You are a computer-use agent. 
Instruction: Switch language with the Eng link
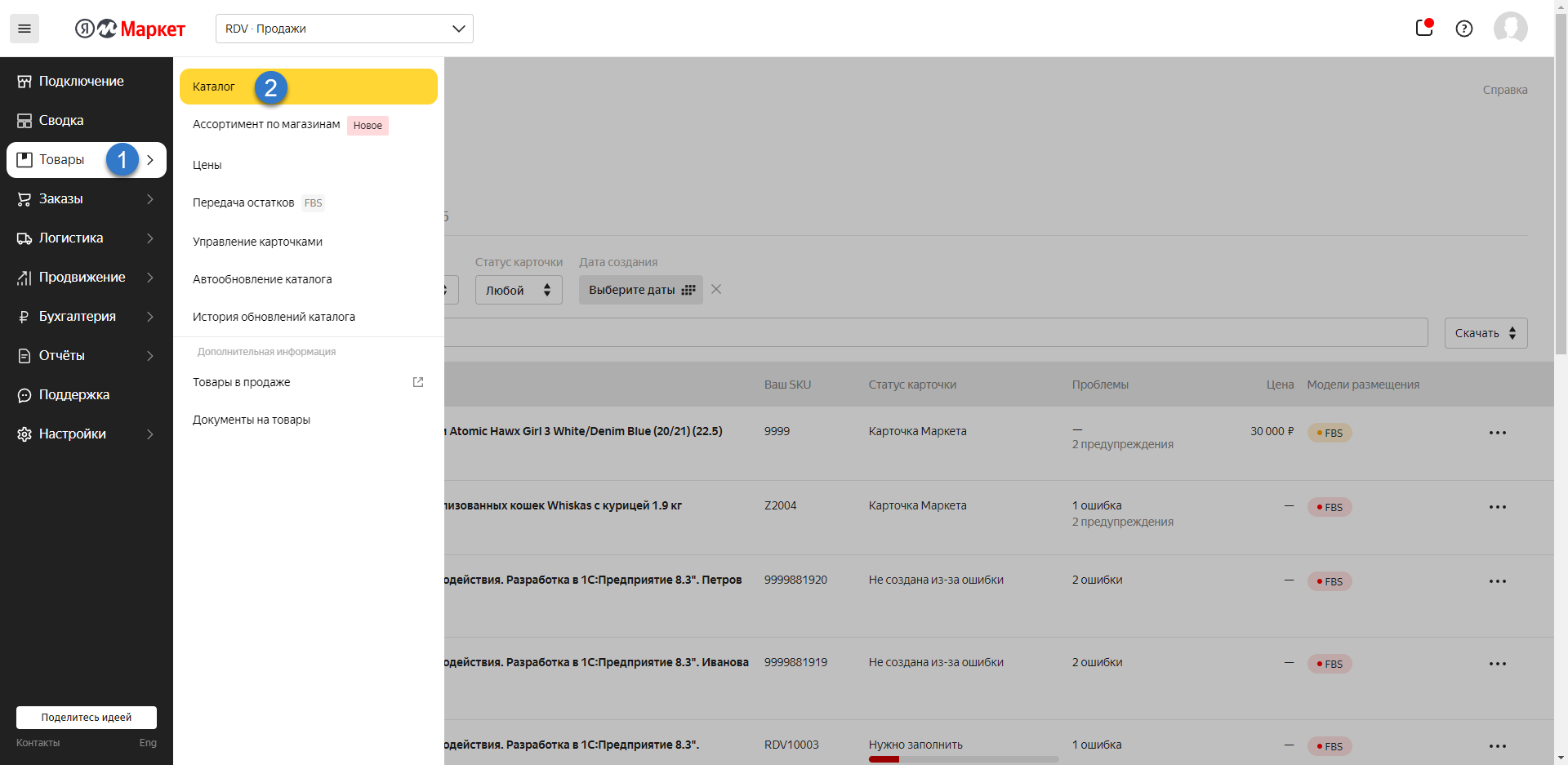pyautogui.click(x=148, y=742)
